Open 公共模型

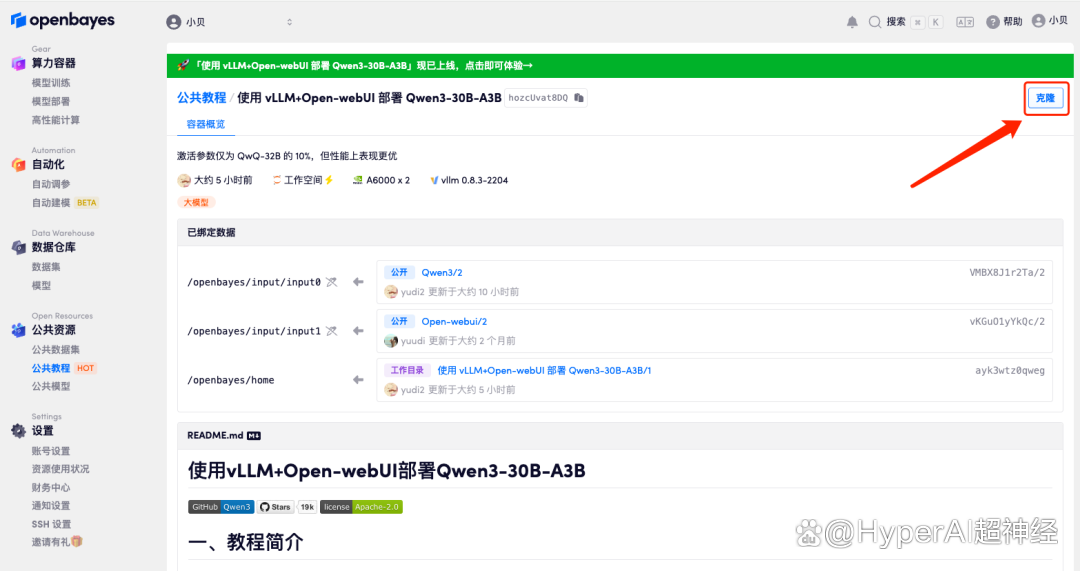[x=51, y=386]
